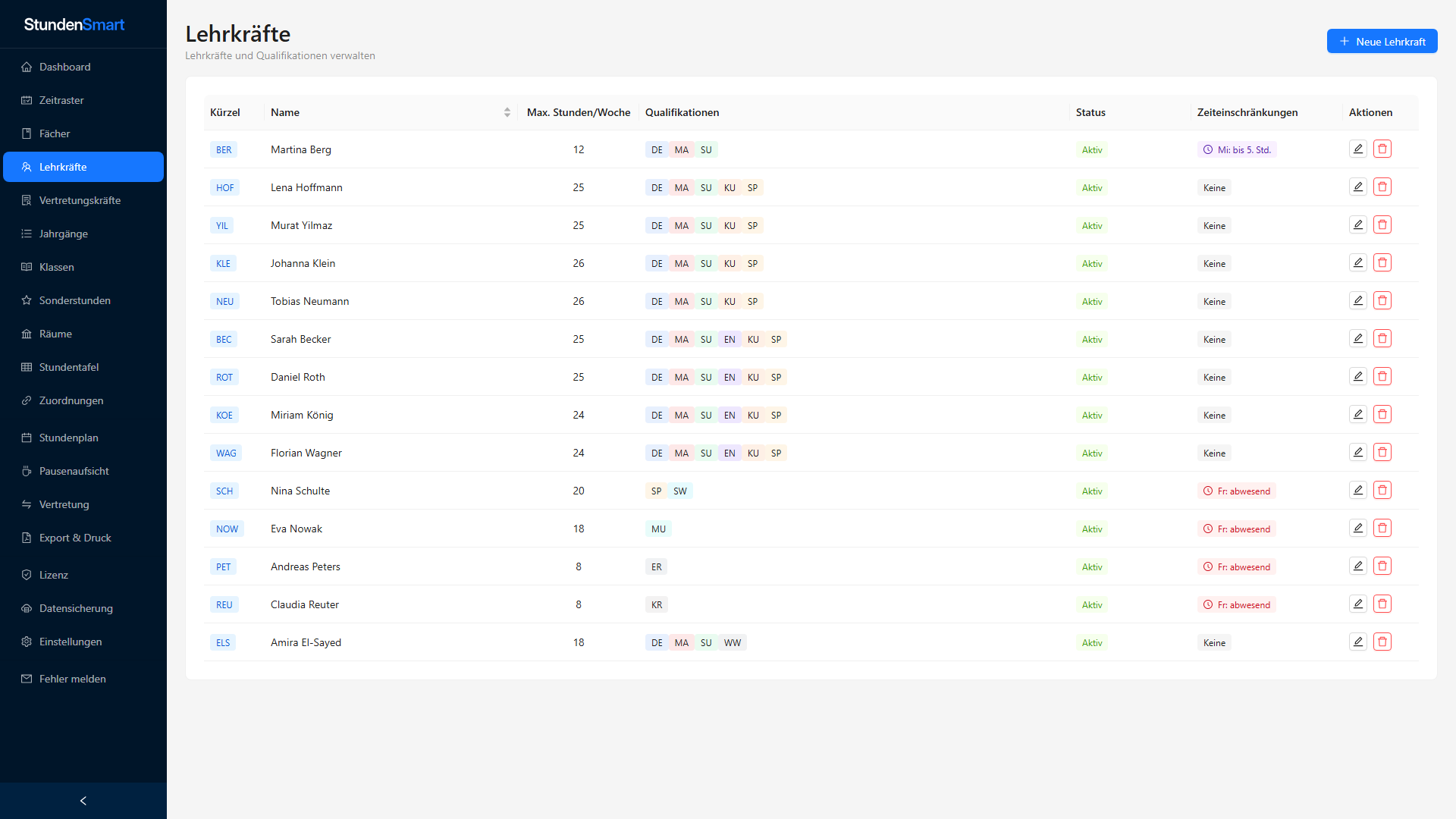Click Fehler melden link

[x=83, y=679]
